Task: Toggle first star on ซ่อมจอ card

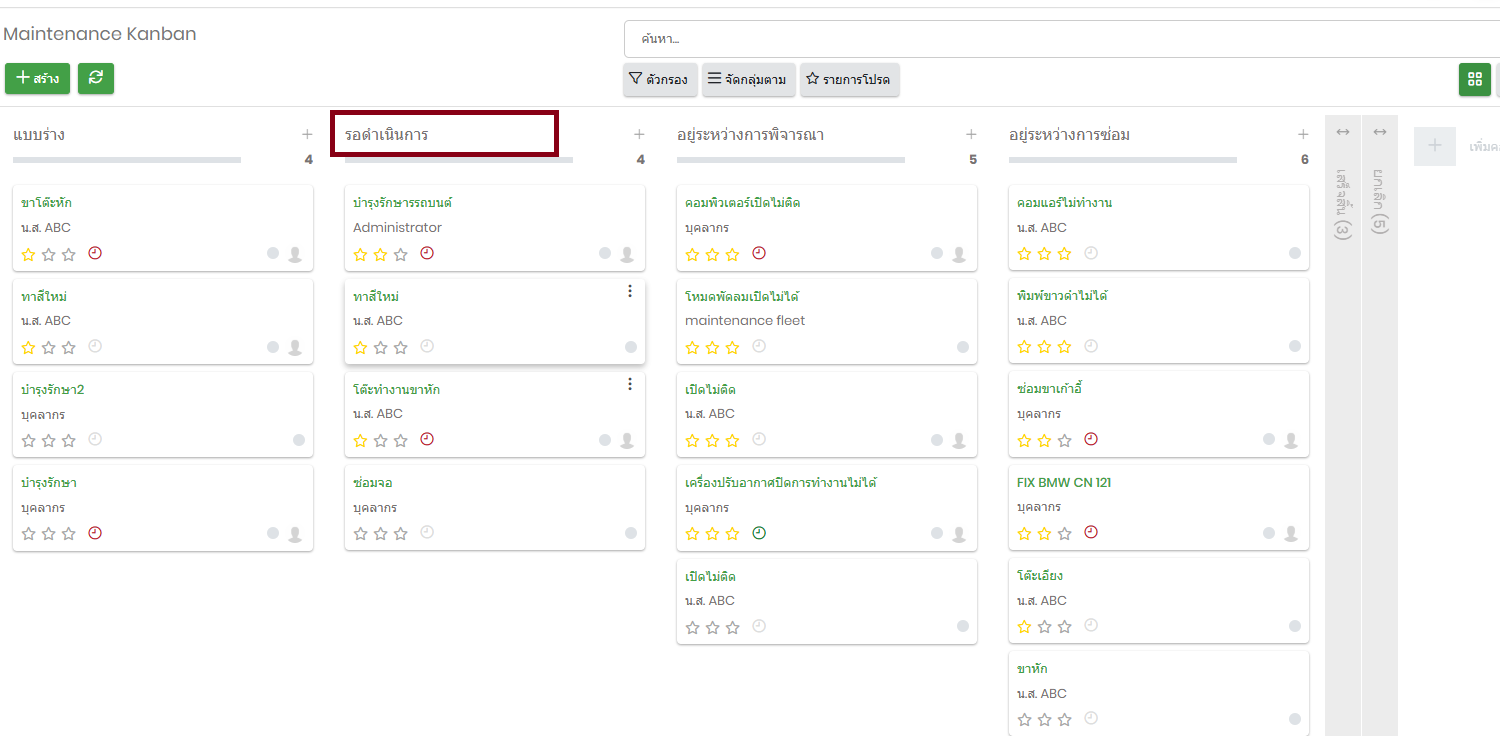Action: (361, 534)
